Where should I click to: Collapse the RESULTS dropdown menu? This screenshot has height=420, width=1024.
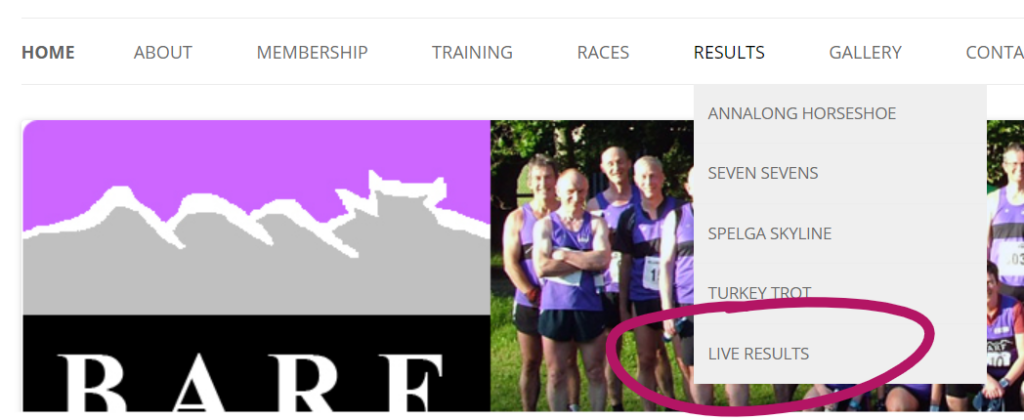[729, 52]
